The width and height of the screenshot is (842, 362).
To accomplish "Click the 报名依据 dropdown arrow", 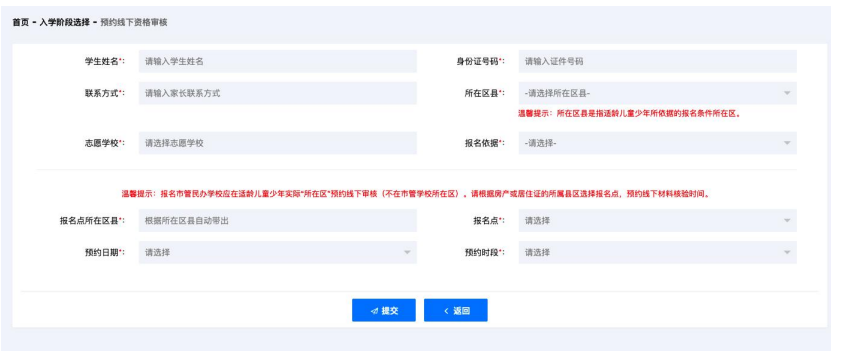I will [787, 143].
